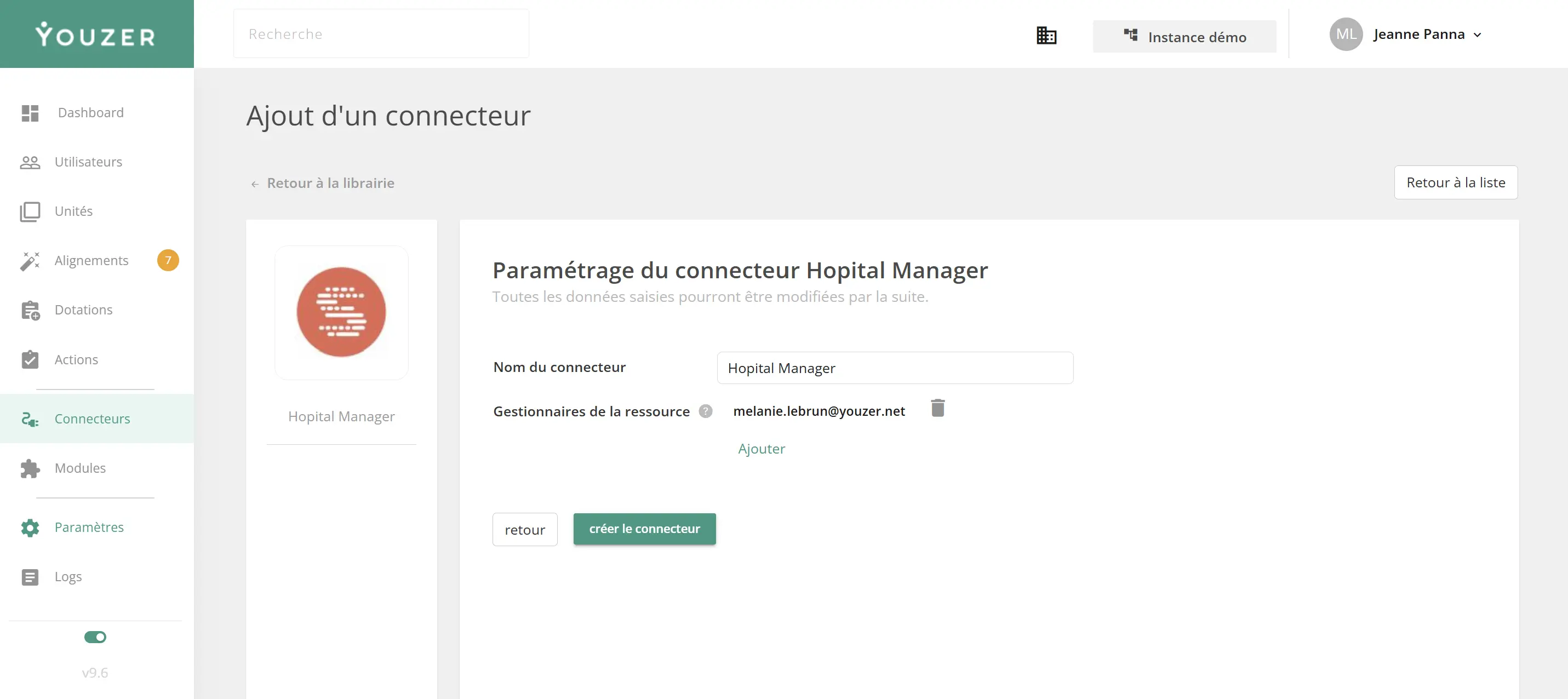Screen dimensions: 1568x699
Task: Click the building organisation icon in header
Action: coord(1046,35)
